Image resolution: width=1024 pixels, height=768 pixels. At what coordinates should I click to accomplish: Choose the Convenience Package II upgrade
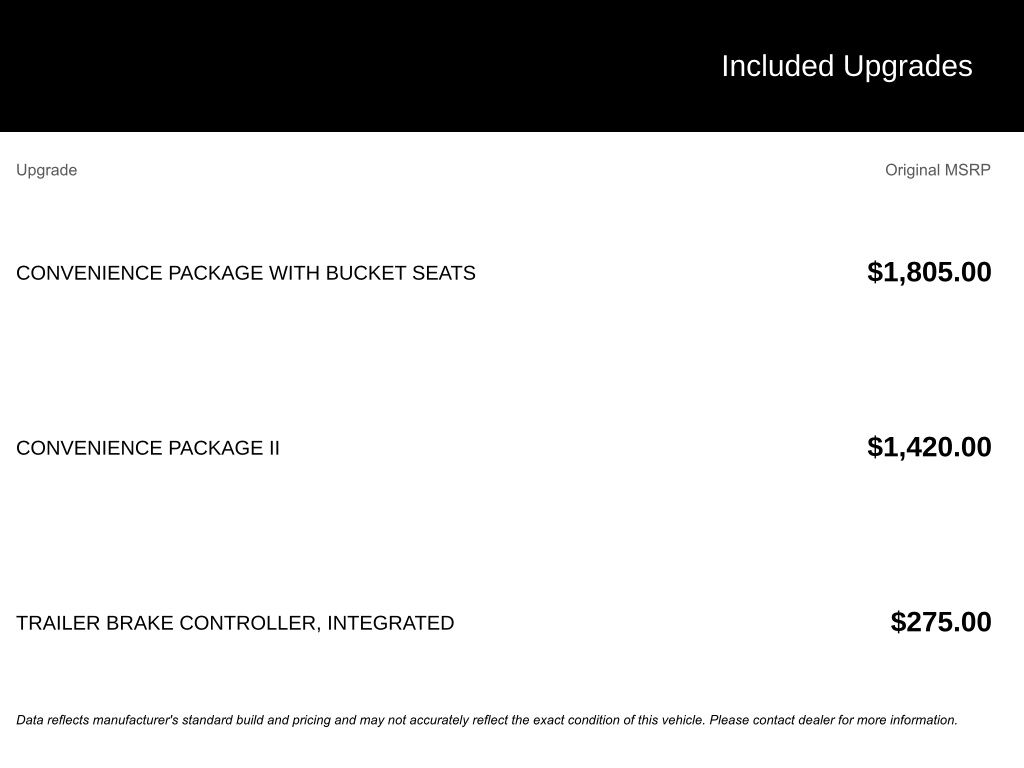coord(148,448)
